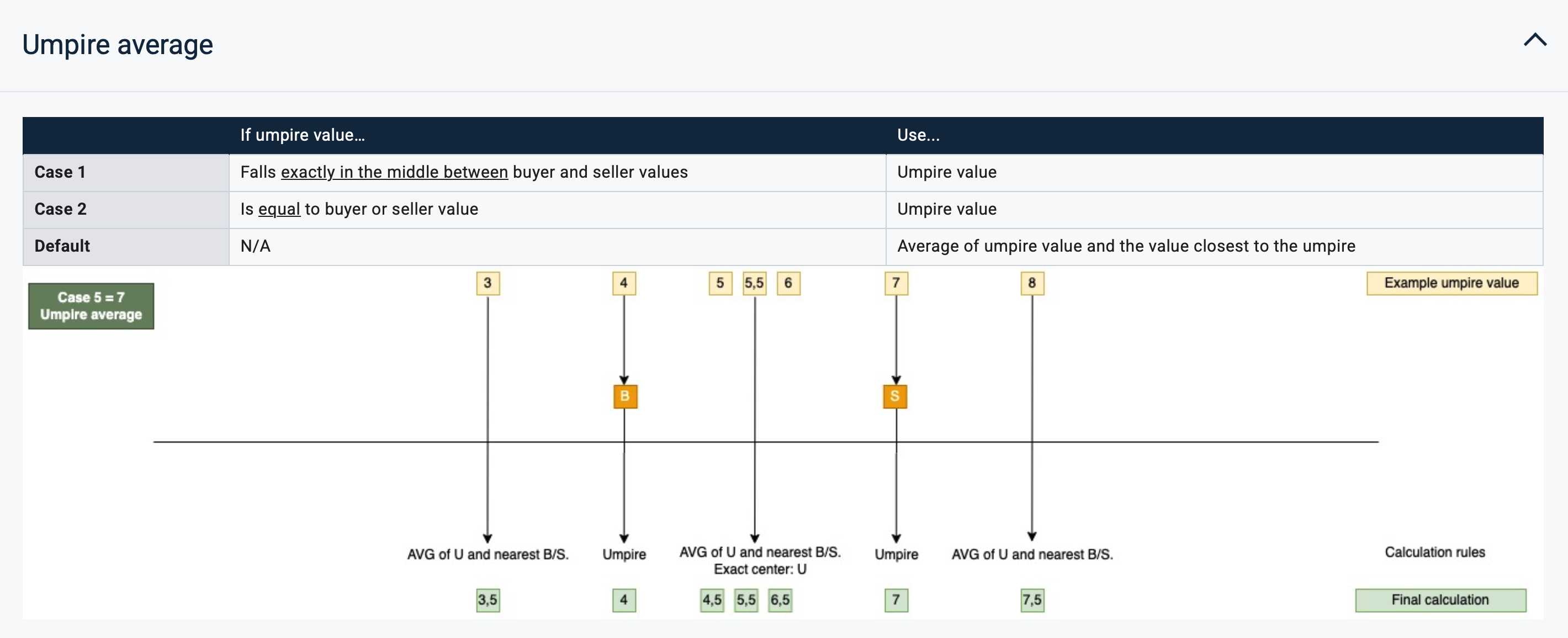
Task: Click the Umpire average heading
Action: click(x=118, y=45)
